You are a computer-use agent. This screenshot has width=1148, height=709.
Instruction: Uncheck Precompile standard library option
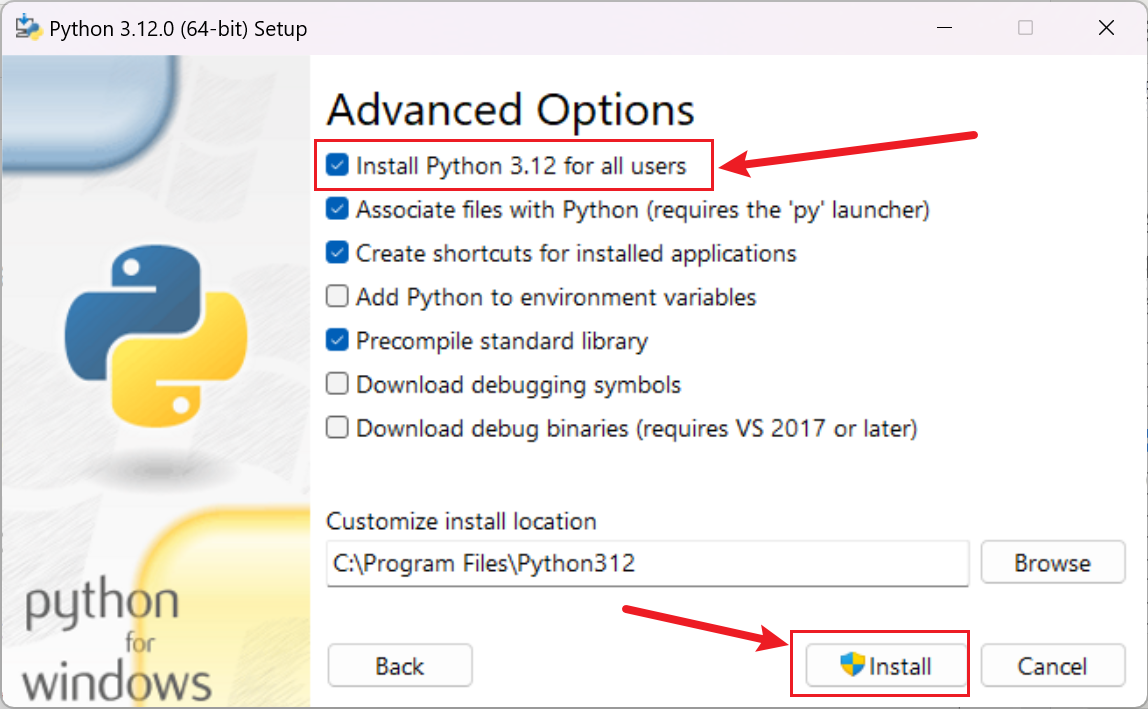pos(338,341)
